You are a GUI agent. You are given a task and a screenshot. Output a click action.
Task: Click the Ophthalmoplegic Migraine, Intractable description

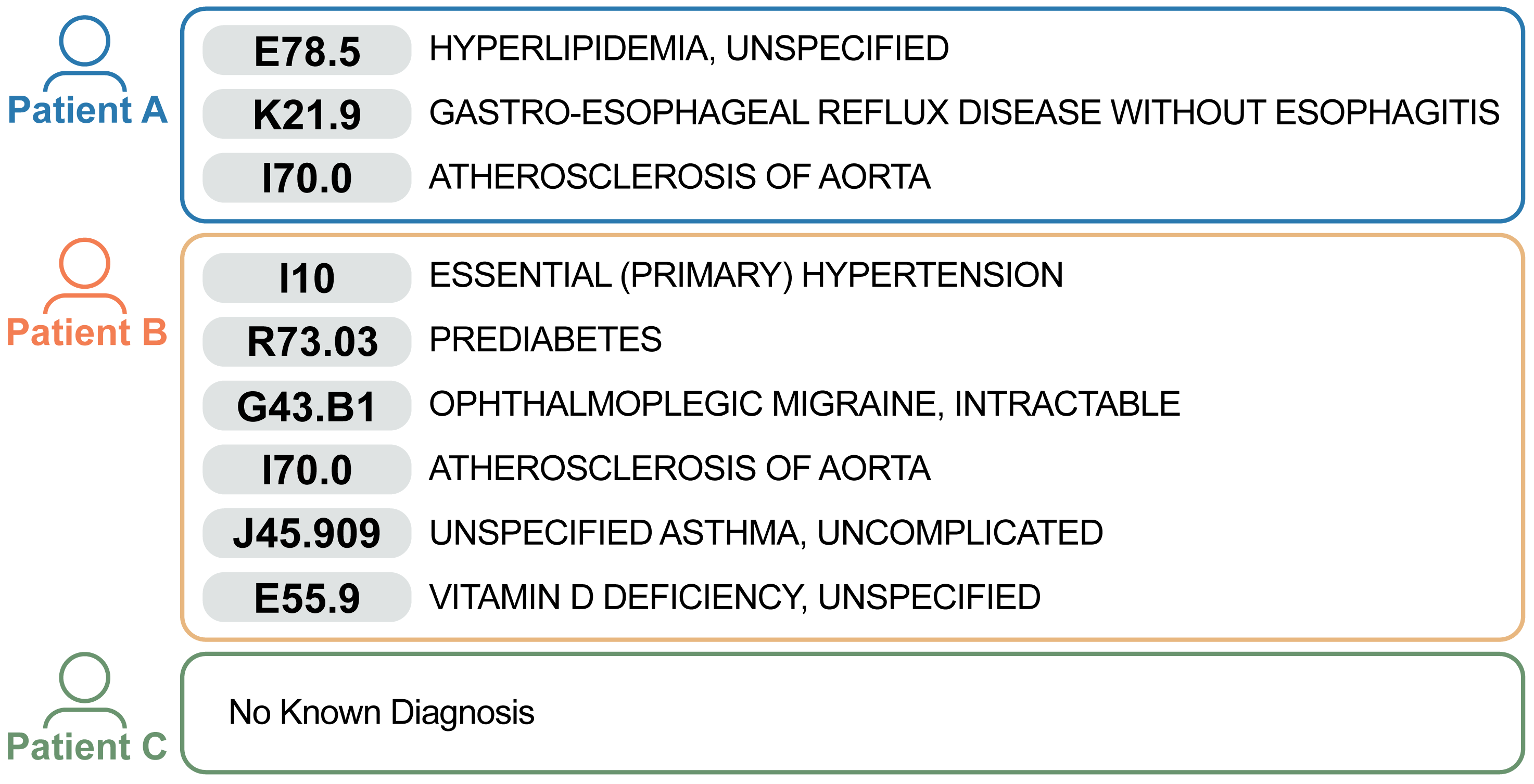click(805, 404)
